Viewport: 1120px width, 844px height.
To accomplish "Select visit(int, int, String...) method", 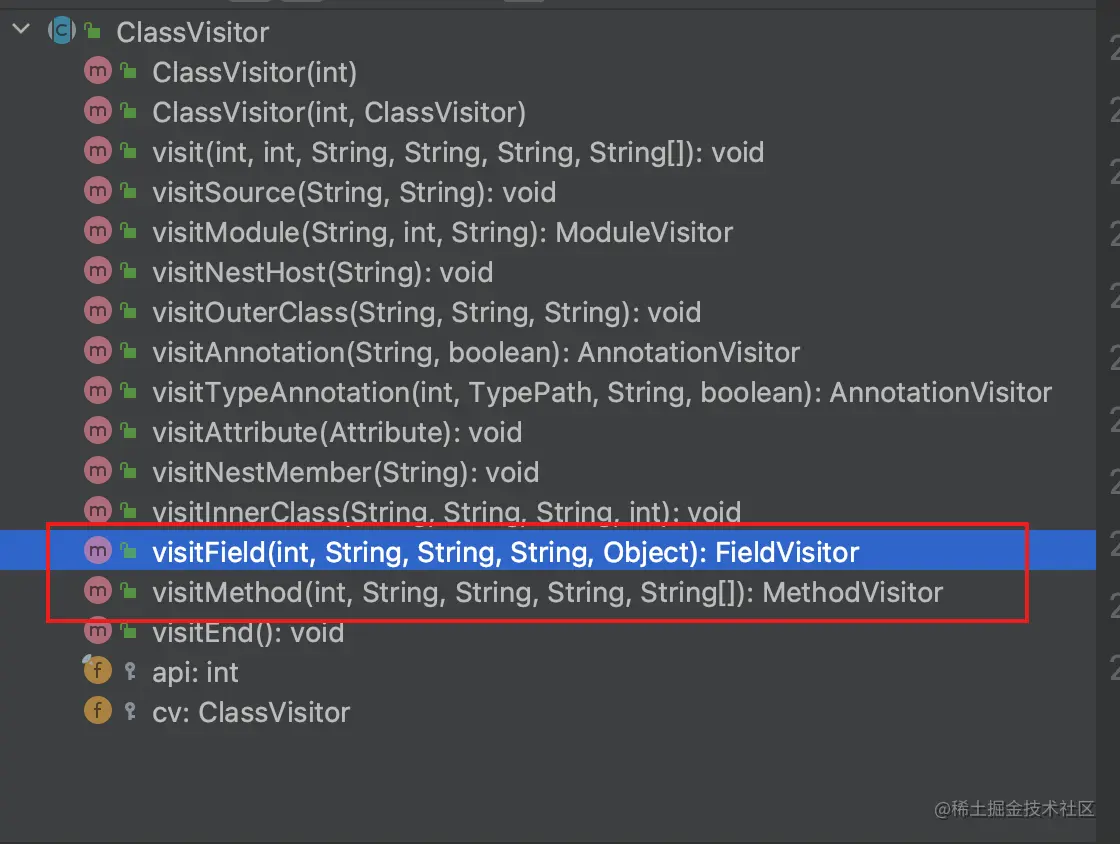I will click(458, 152).
